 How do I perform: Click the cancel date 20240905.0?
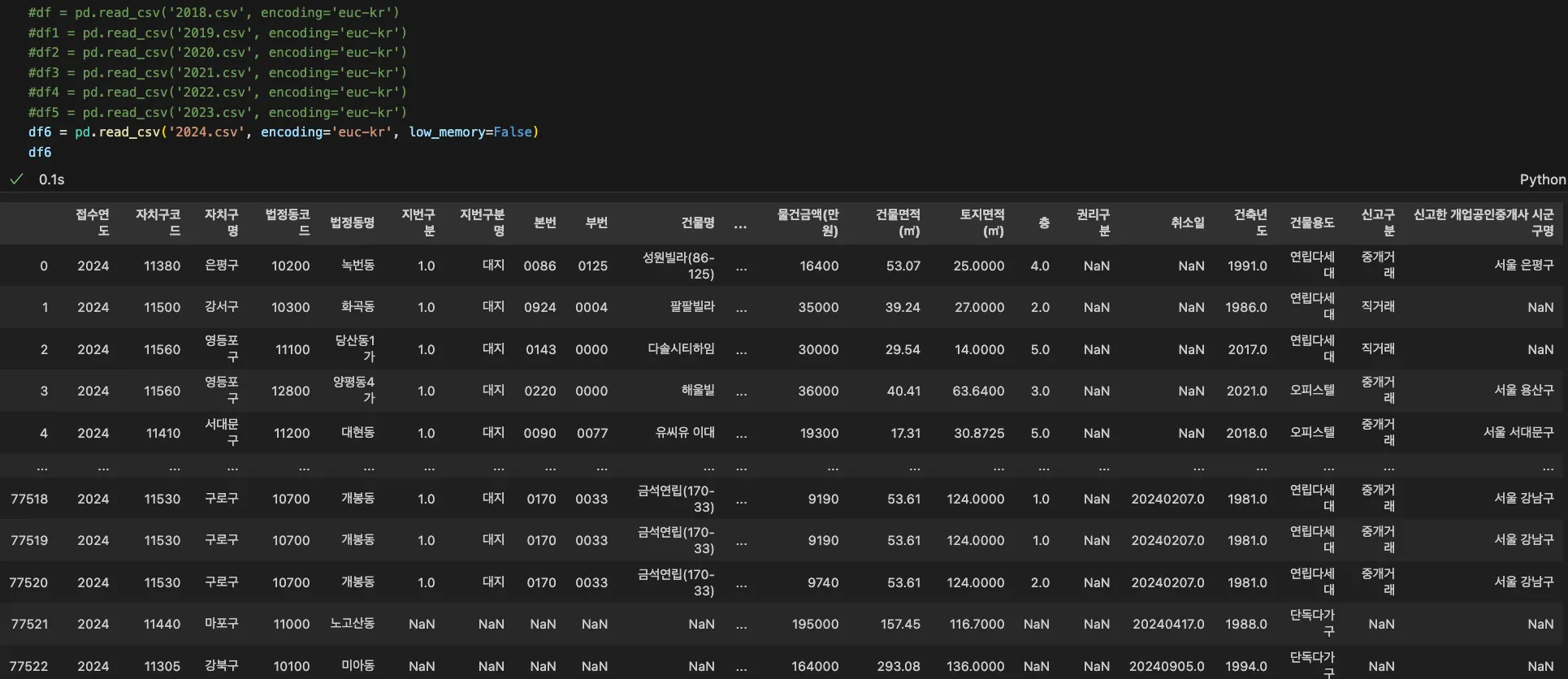[1167, 666]
